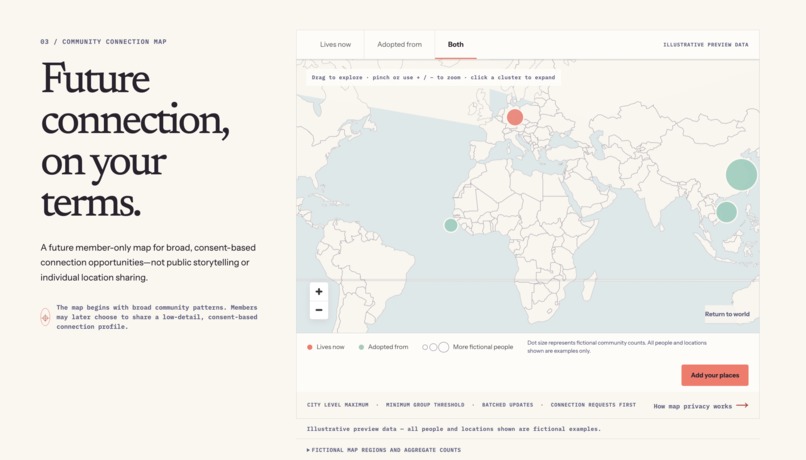
Task: Click the 'Future connection, on your terms.' heading
Action: coord(135,140)
